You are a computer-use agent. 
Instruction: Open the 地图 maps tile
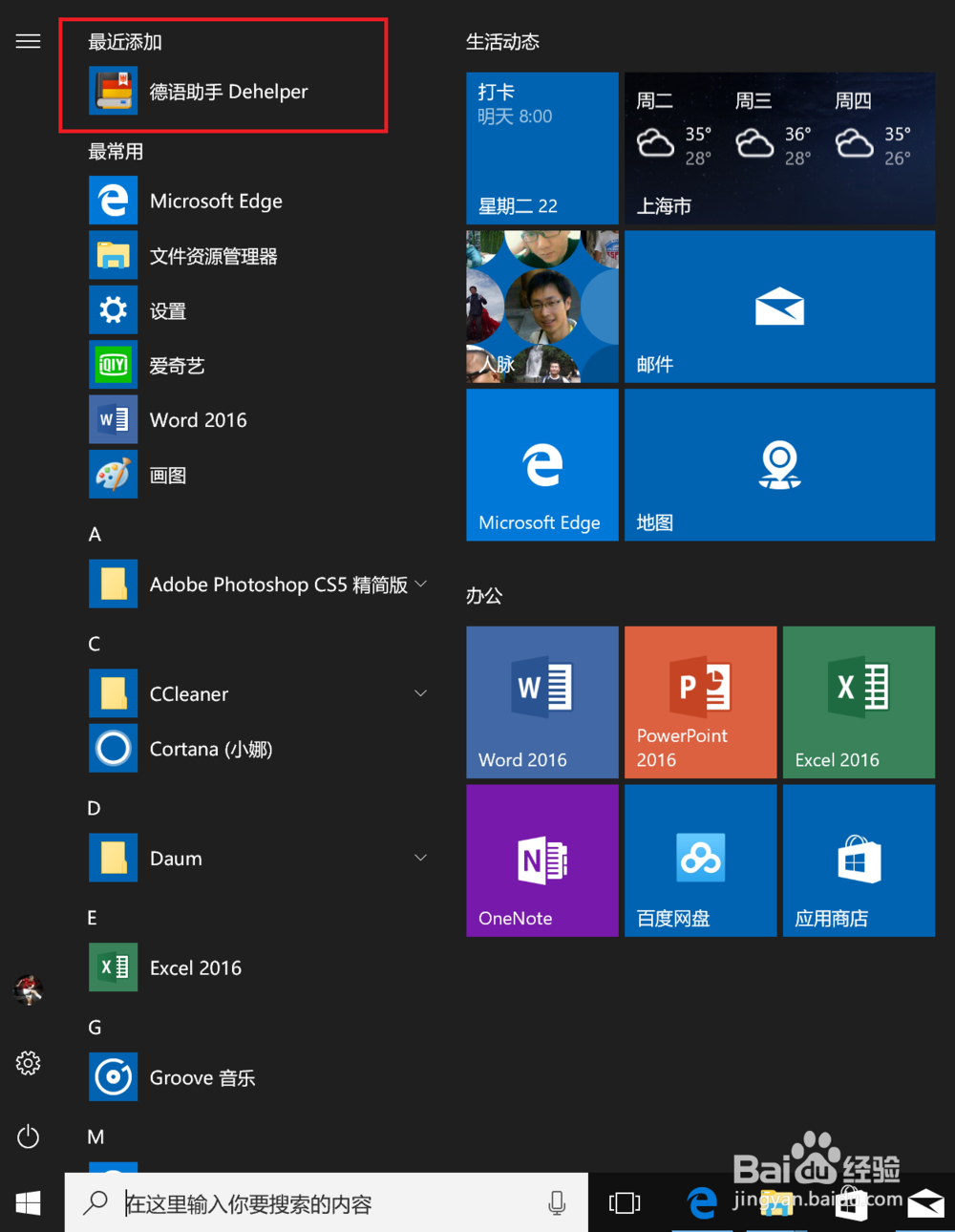tap(779, 465)
